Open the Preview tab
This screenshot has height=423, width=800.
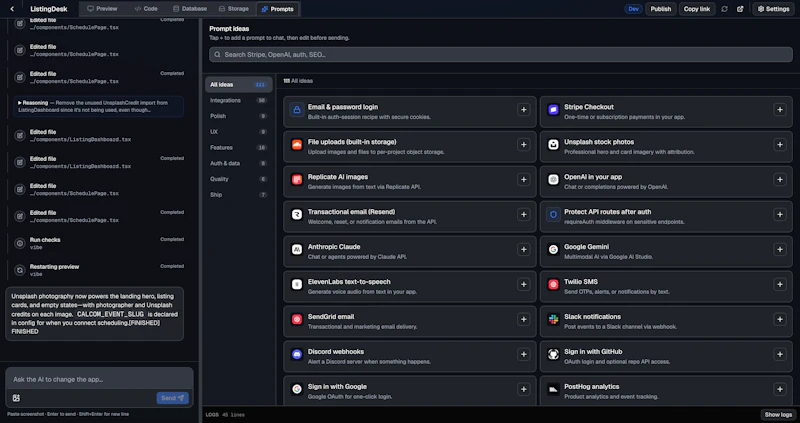(103, 9)
